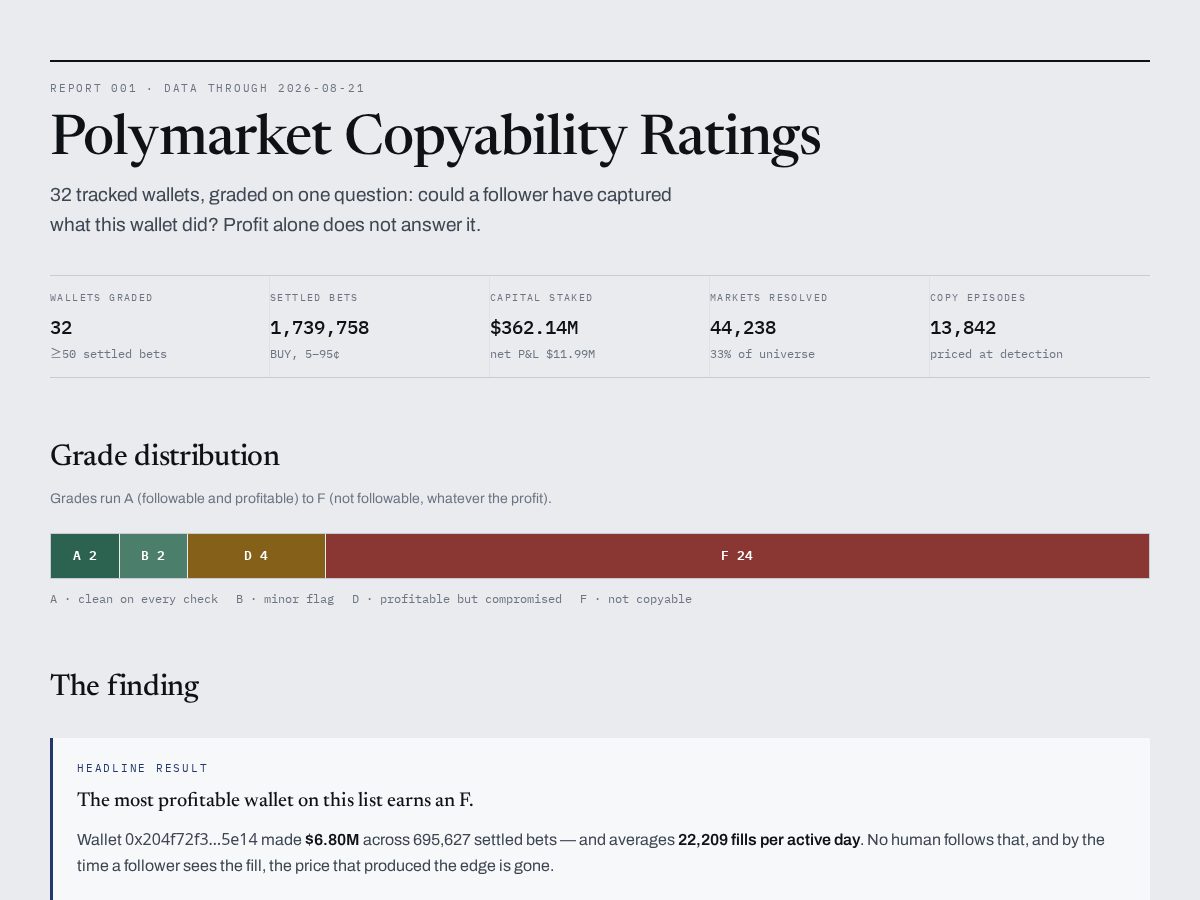Click the A 2 grade bar segment
Image resolution: width=1200 pixels, height=900 pixels.
(x=85, y=556)
